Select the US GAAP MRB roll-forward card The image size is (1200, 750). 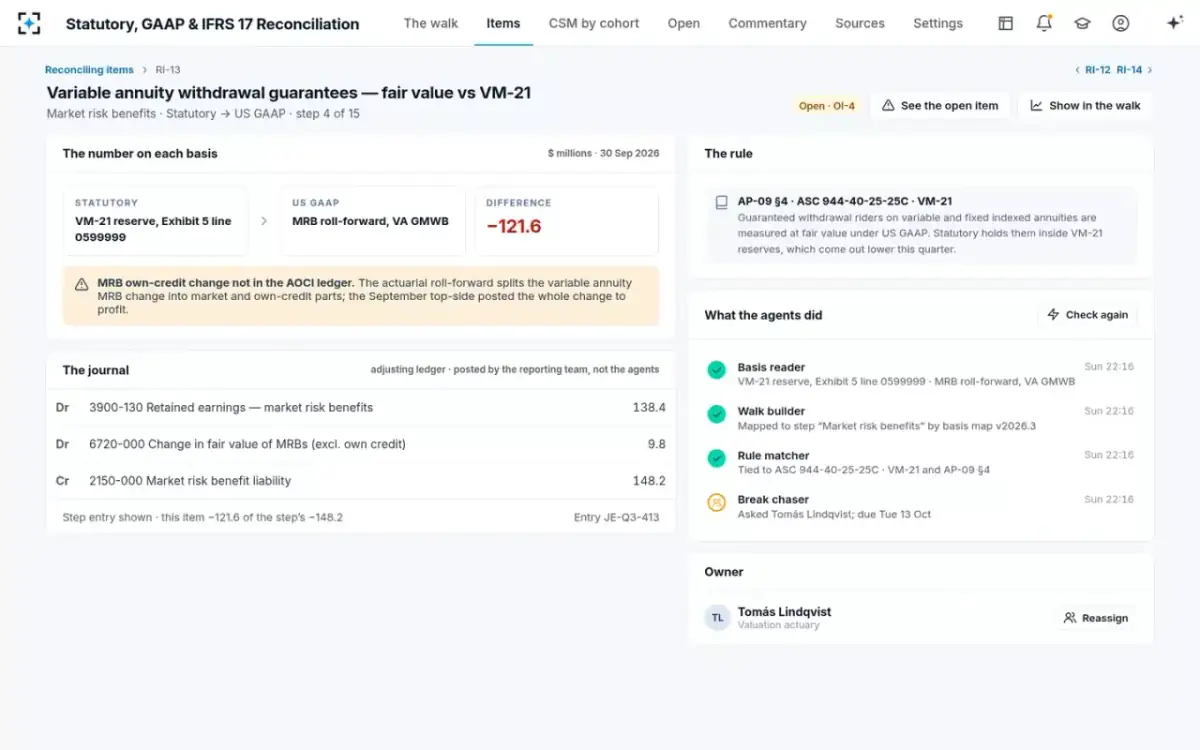click(372, 221)
